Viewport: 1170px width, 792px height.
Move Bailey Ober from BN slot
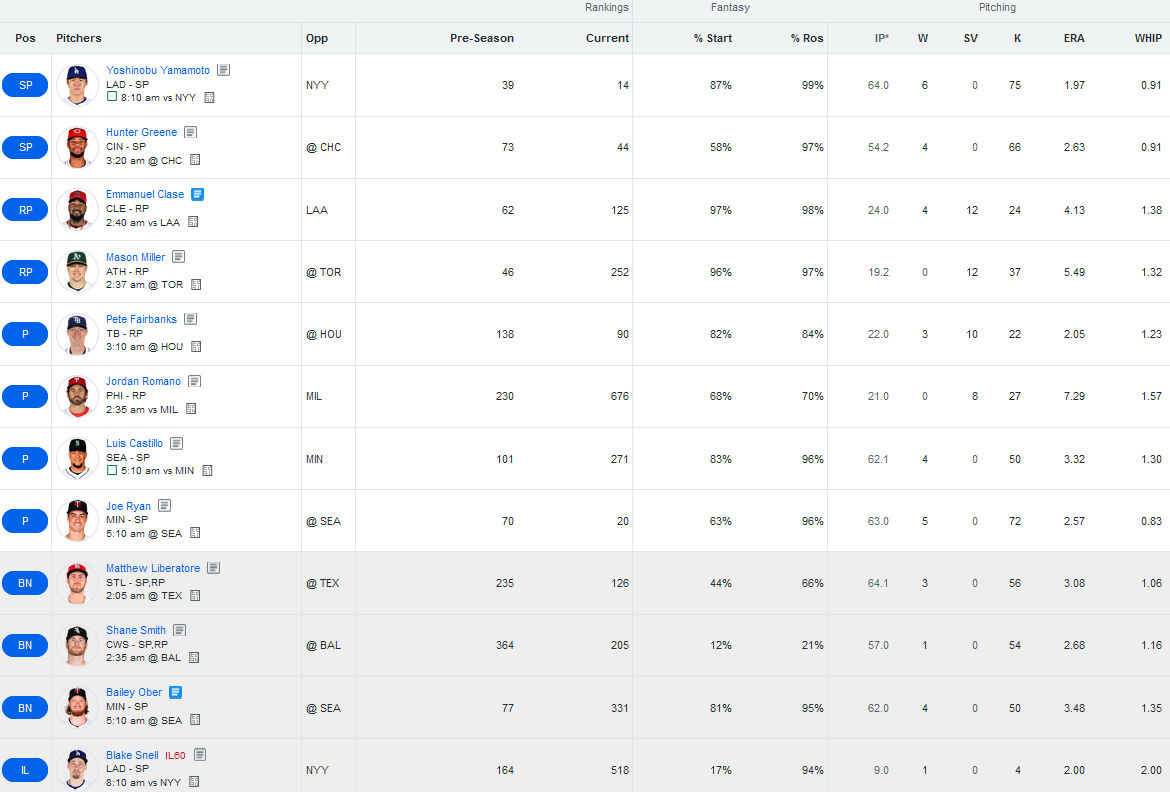[x=25, y=708]
